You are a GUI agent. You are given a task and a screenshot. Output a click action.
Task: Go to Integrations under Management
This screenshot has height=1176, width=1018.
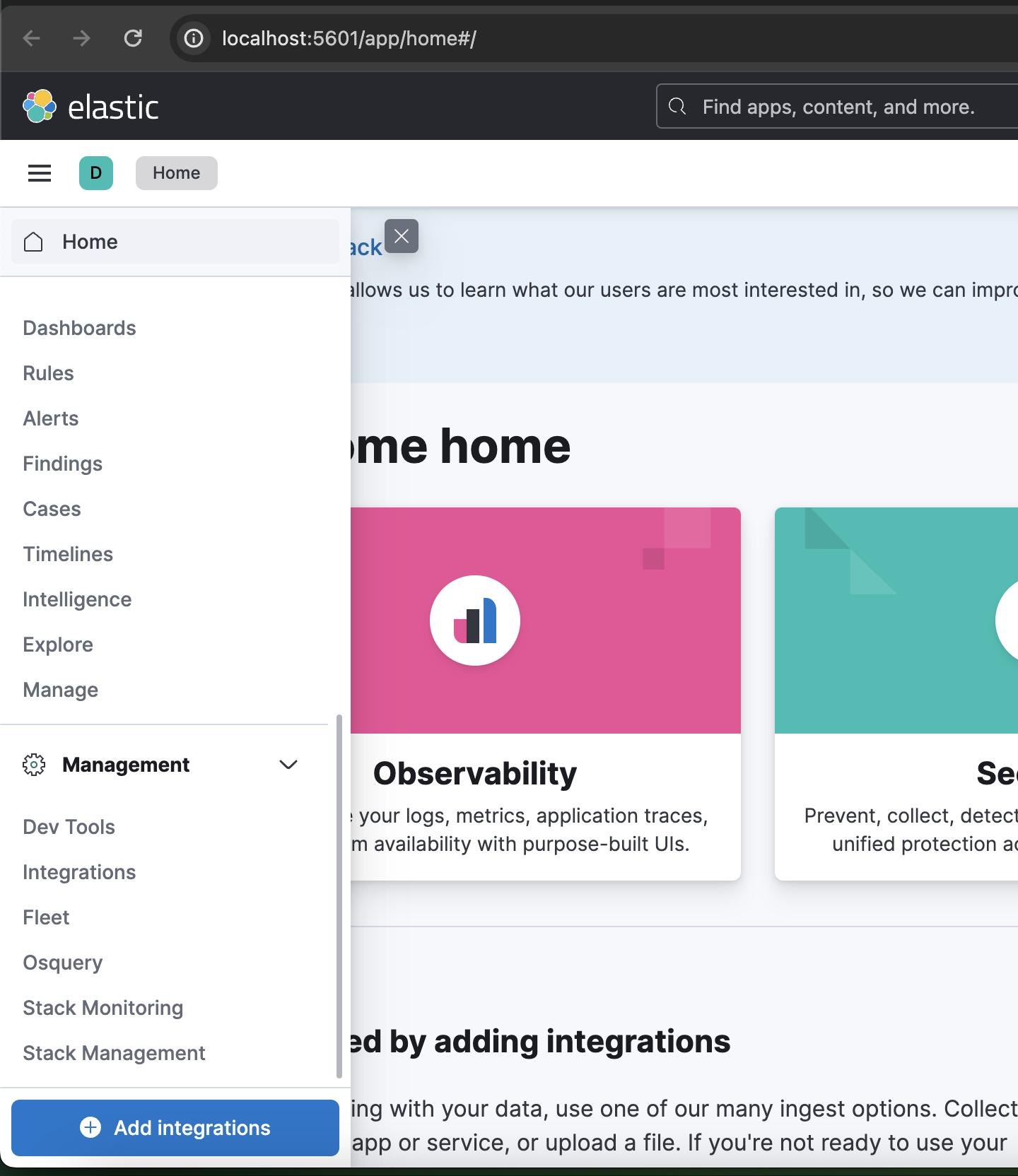tap(79, 872)
